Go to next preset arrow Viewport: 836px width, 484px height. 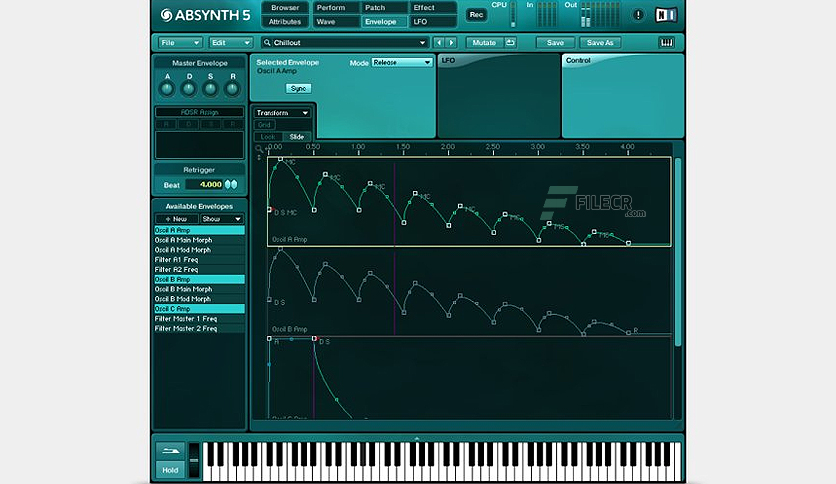coord(452,43)
